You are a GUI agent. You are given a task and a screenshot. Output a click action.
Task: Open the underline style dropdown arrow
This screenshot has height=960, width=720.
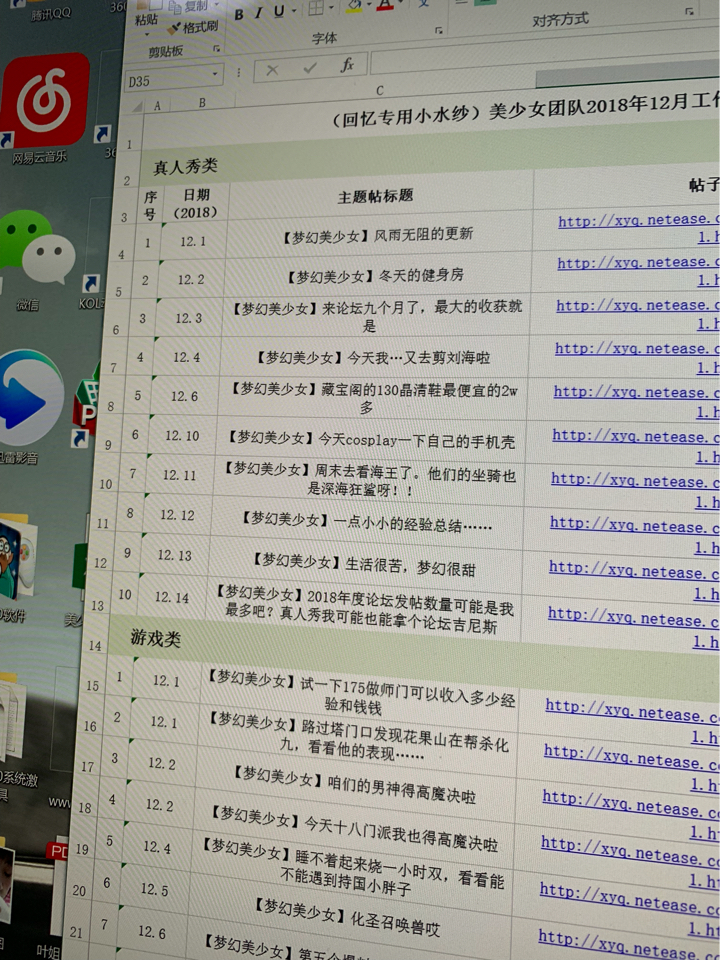pyautogui.click(x=294, y=11)
